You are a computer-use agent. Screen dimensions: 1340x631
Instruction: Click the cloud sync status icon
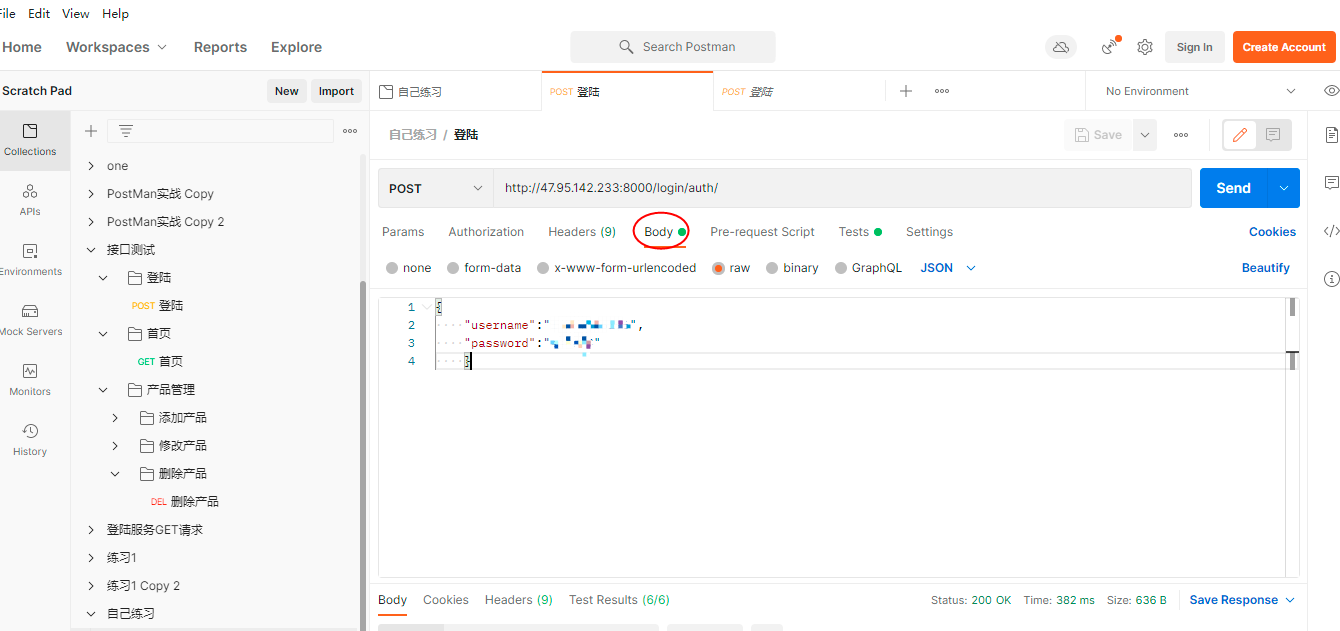(x=1061, y=47)
